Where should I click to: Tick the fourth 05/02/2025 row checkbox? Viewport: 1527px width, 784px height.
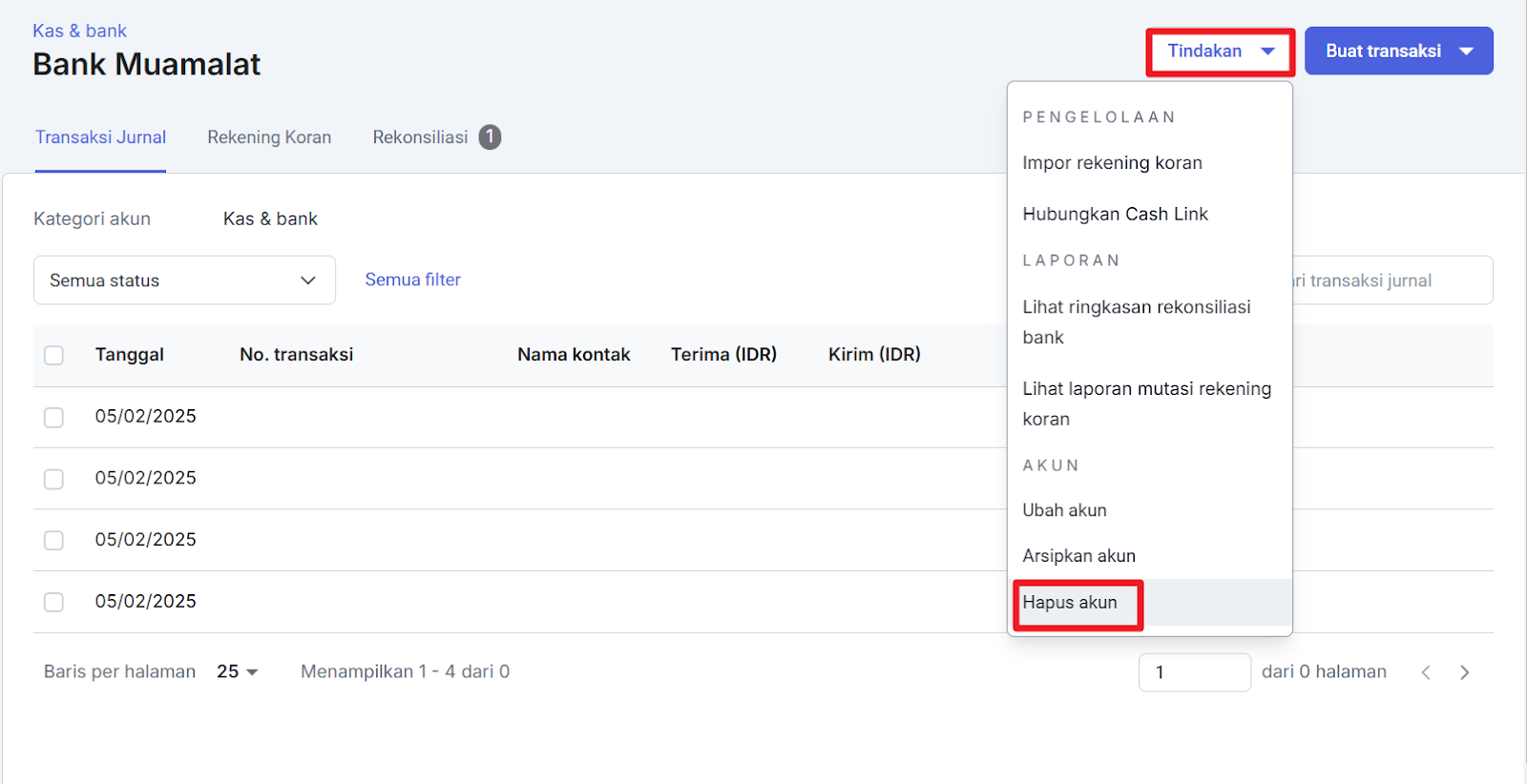click(x=53, y=602)
